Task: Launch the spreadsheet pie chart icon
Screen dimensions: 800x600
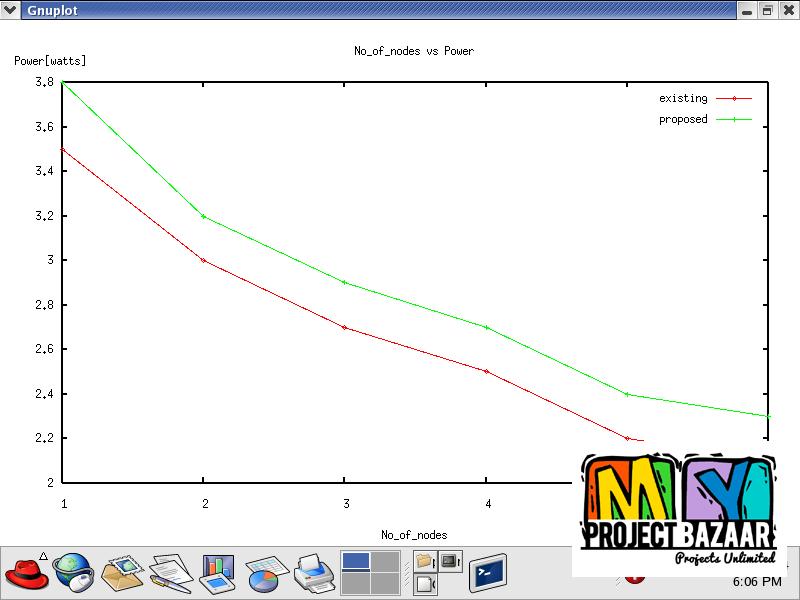Action: [266, 573]
